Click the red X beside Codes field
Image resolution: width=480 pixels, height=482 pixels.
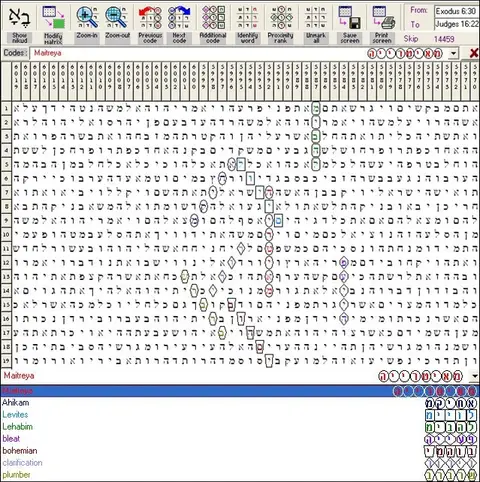(x=474, y=53)
